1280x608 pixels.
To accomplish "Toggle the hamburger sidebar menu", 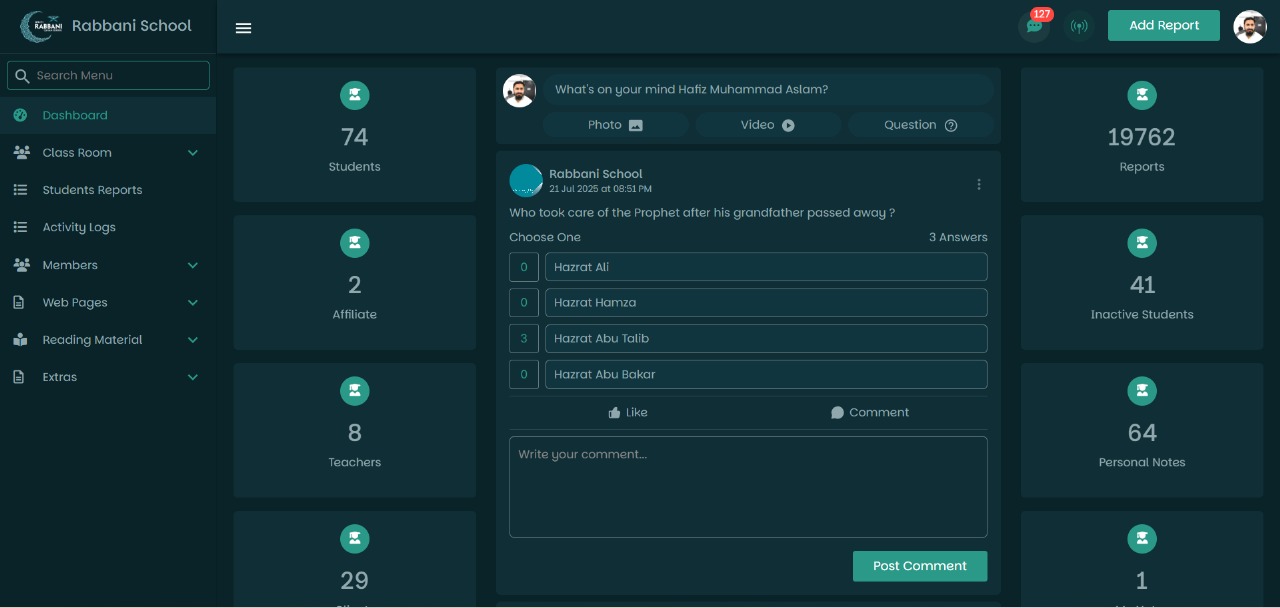I will (x=243, y=28).
